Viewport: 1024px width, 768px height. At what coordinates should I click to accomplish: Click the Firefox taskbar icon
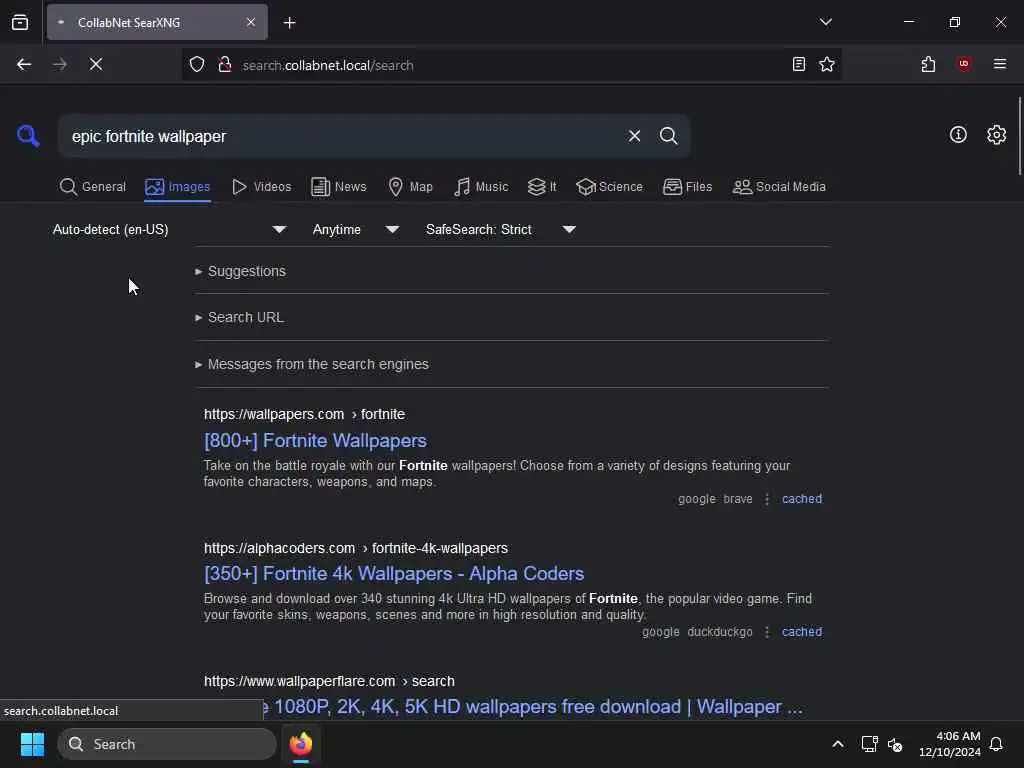click(x=300, y=744)
